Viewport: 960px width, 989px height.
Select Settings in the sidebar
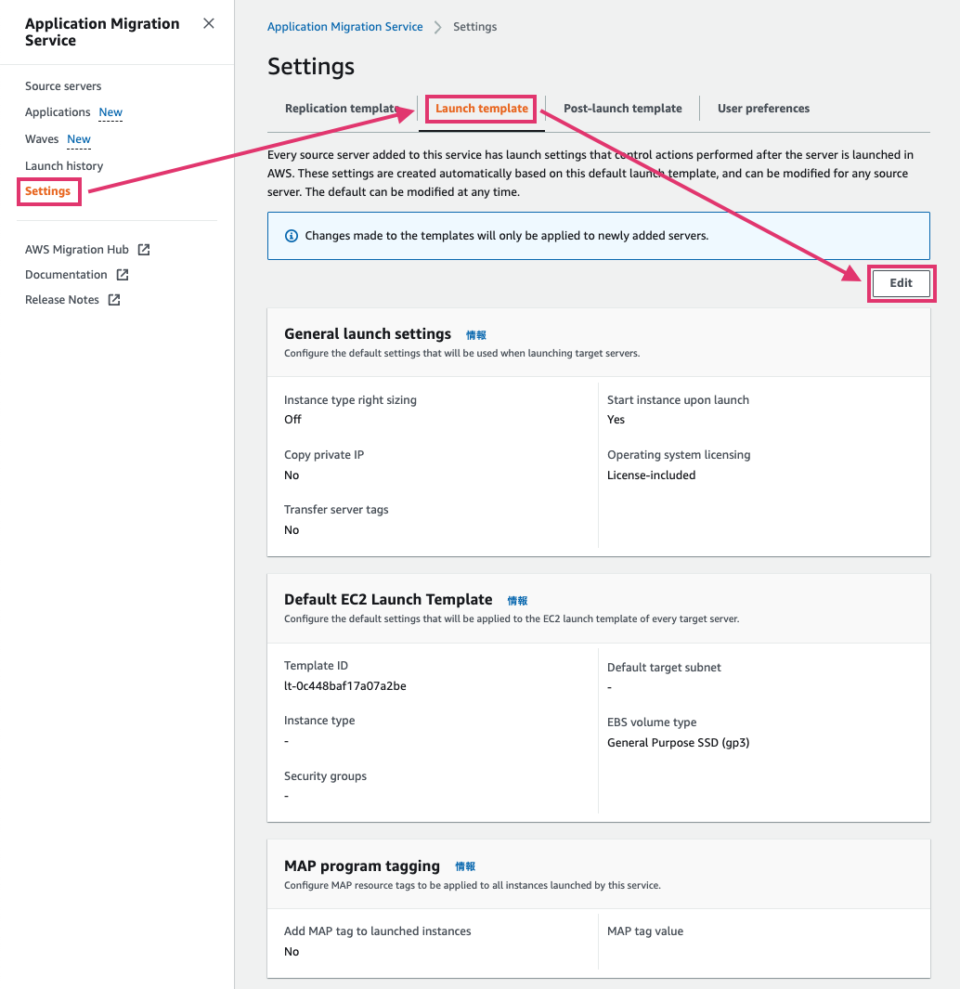tap(48, 191)
